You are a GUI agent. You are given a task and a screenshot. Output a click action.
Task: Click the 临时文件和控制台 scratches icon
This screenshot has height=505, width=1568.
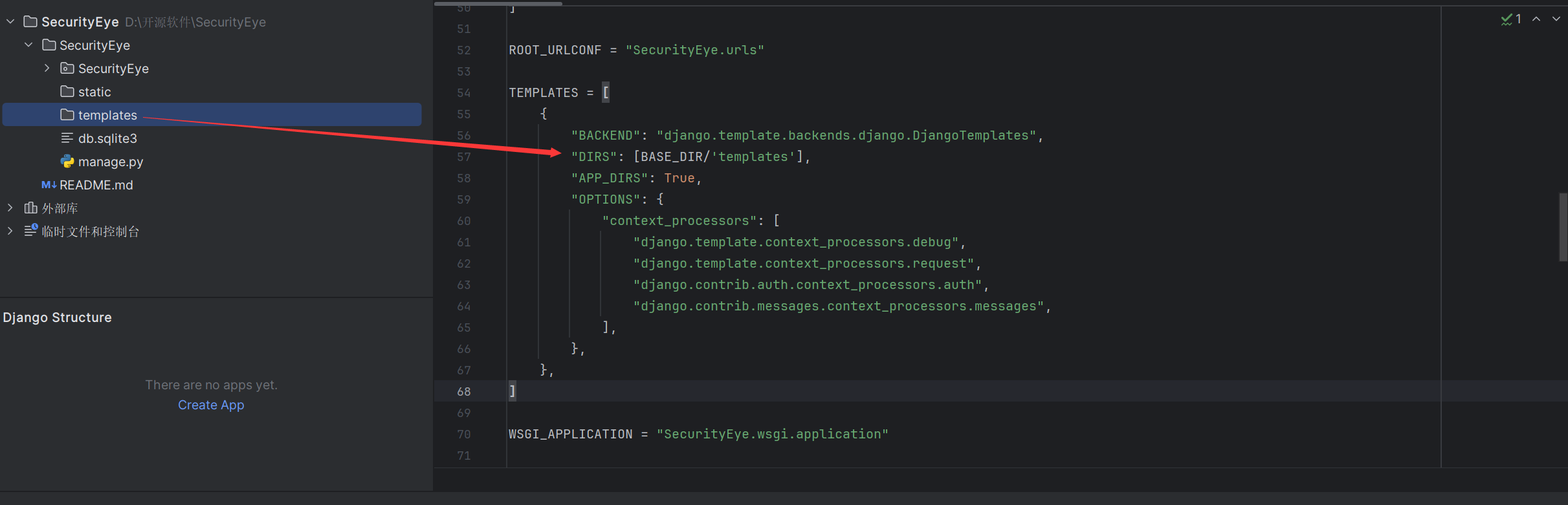pos(30,231)
